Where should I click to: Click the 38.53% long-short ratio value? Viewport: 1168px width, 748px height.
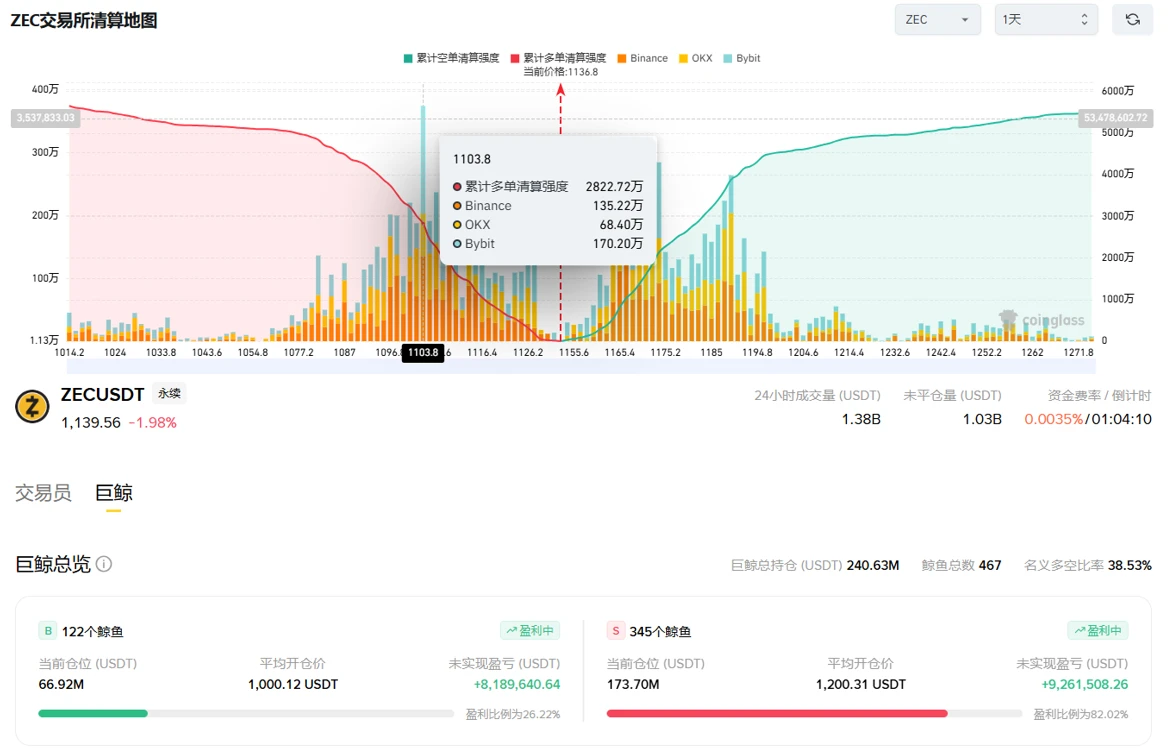[x=1129, y=565]
